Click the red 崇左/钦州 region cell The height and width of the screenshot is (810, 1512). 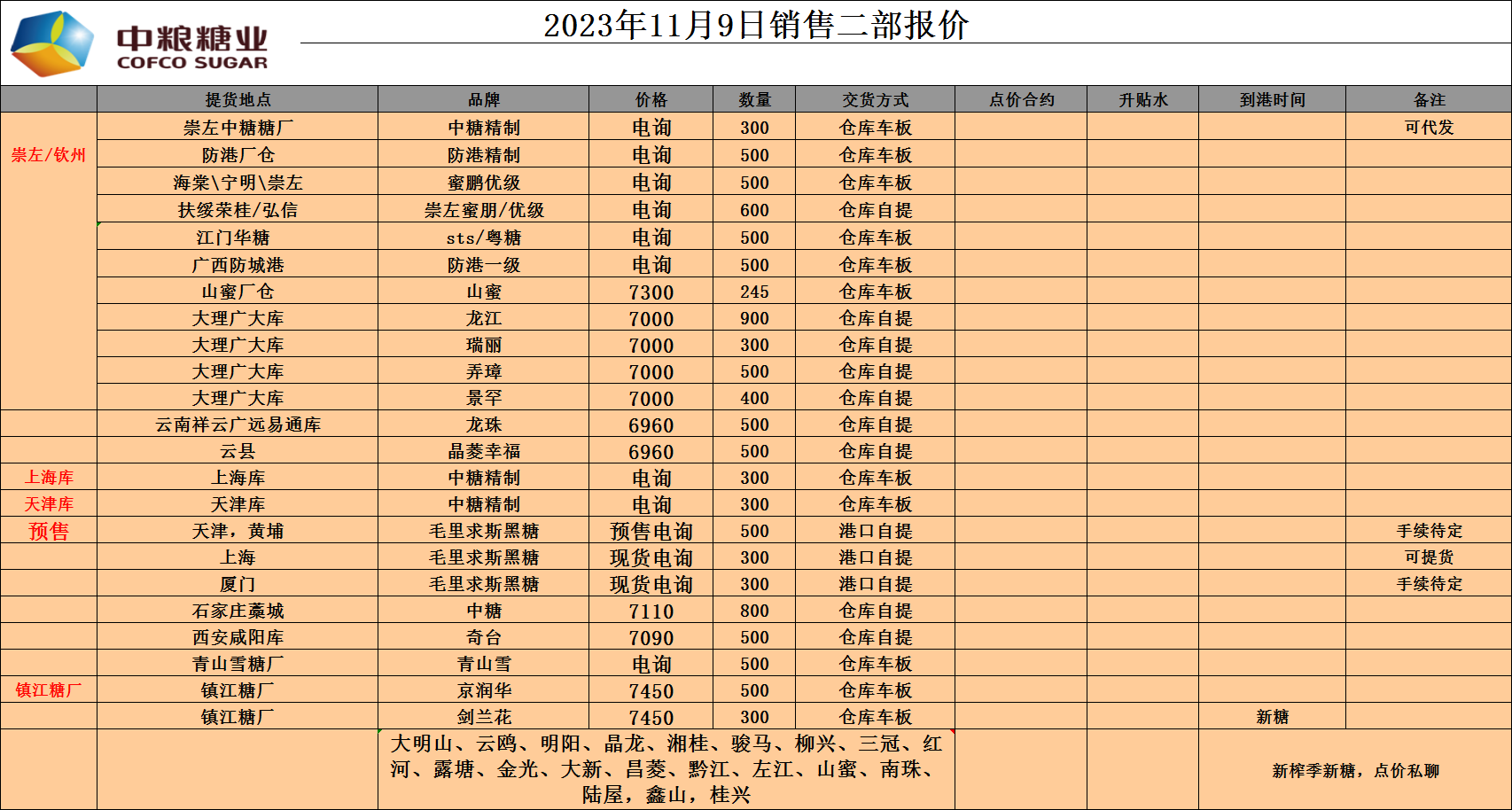[49, 155]
